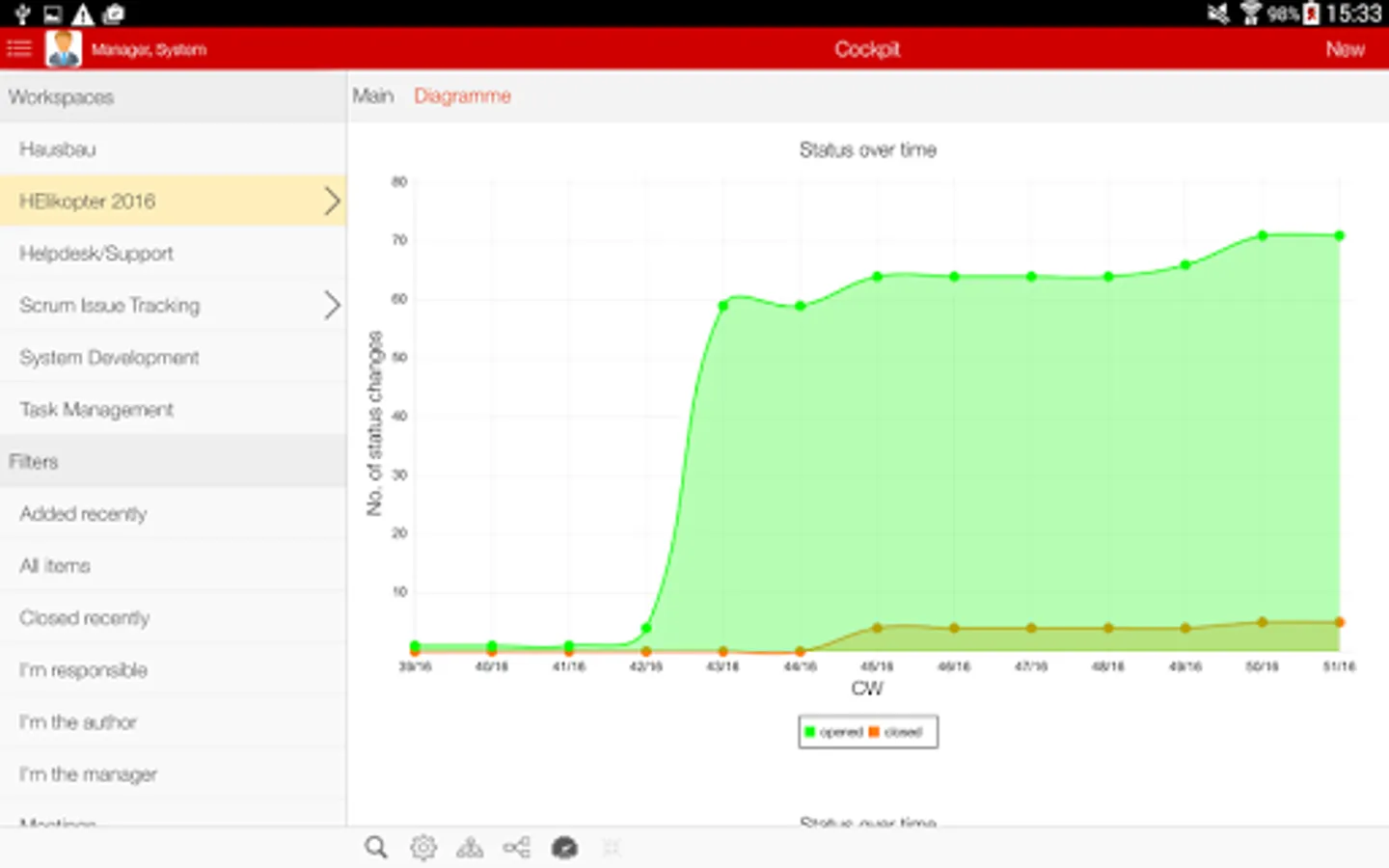Toggle the green opened legend swatch
The image size is (1389, 868).
(x=810, y=732)
